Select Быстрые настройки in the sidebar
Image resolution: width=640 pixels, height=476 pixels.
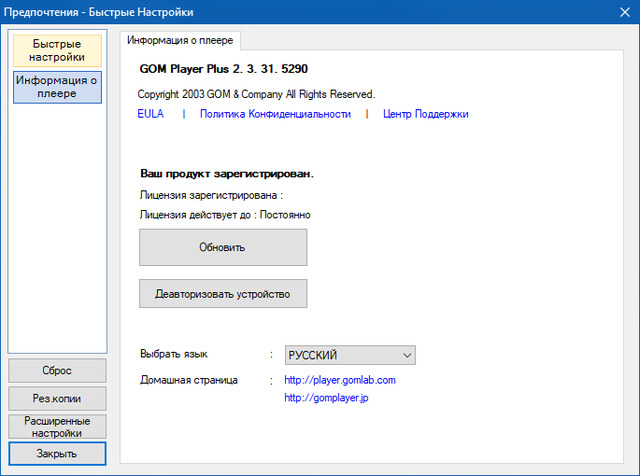[x=57, y=51]
